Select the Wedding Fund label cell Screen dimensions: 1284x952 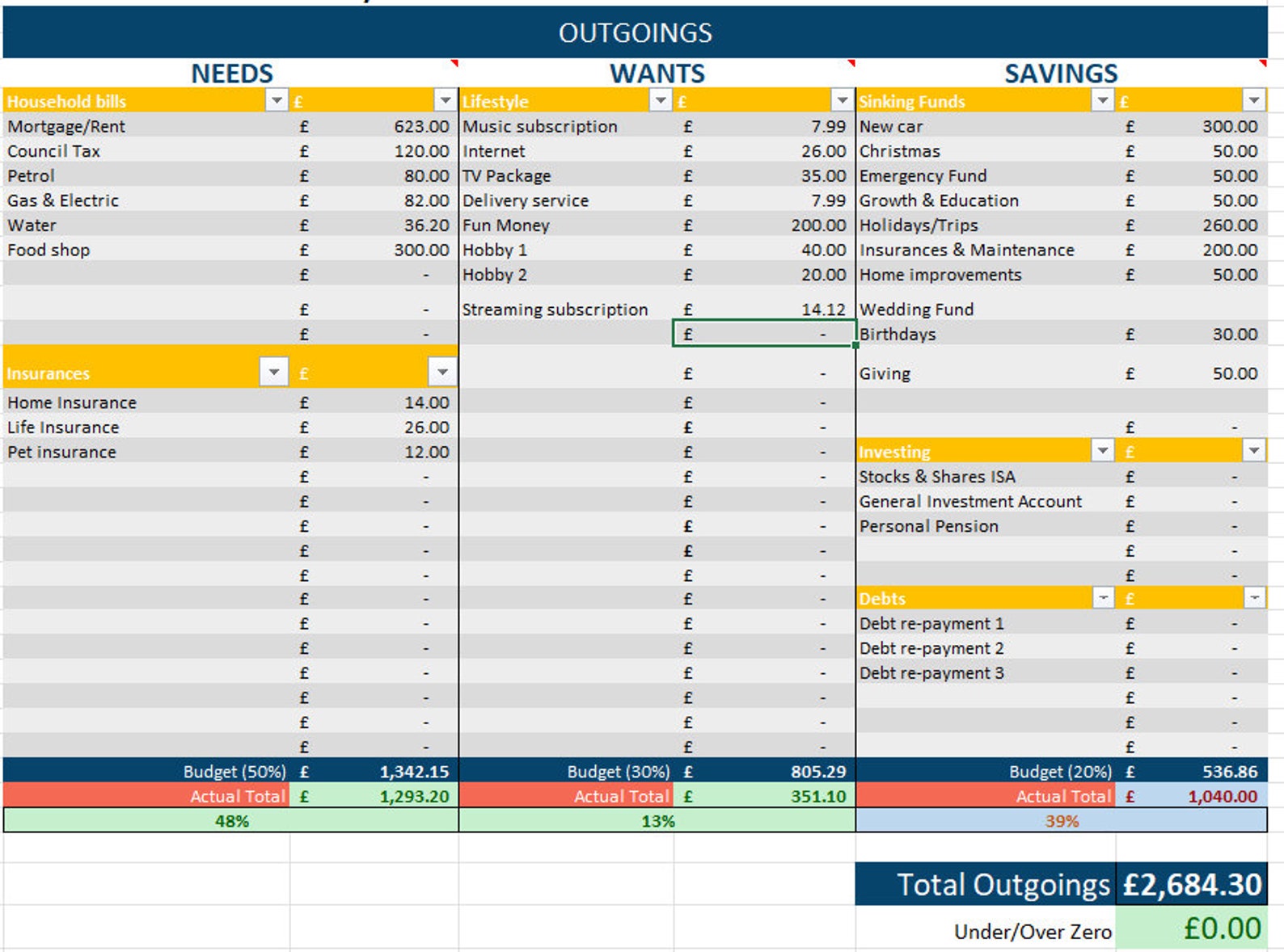tap(986, 309)
